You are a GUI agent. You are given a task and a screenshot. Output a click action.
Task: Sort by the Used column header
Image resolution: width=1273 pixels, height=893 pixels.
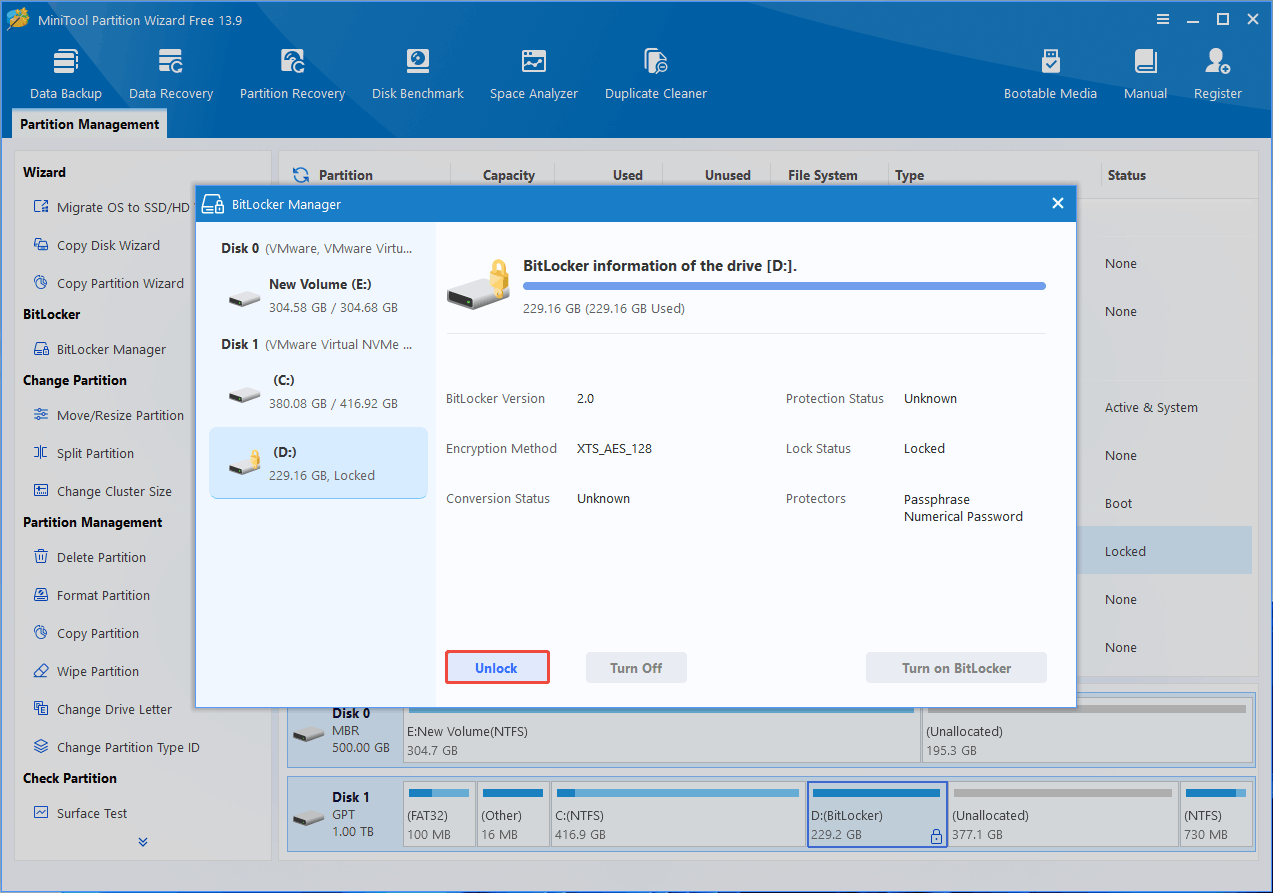(627, 175)
